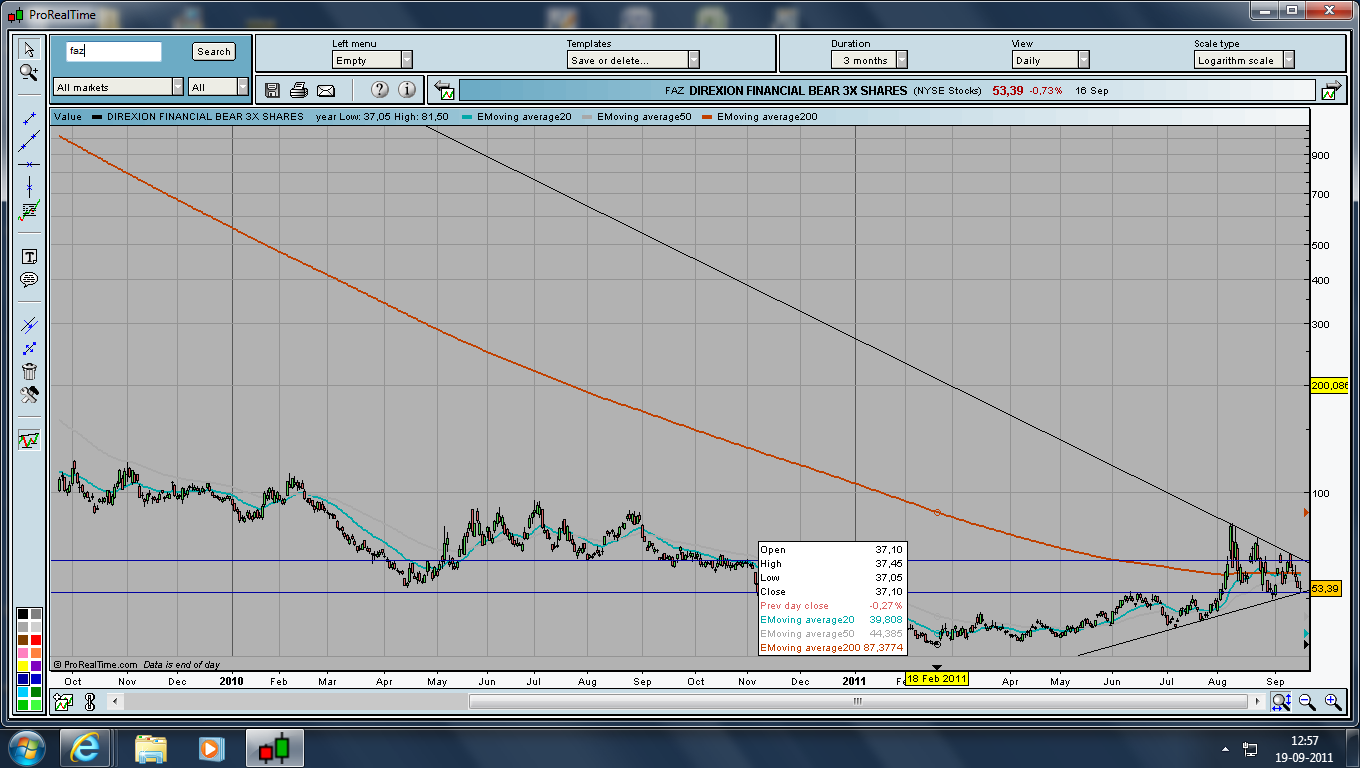
Task: Click the 'faz' ticker search field
Action: (x=113, y=51)
